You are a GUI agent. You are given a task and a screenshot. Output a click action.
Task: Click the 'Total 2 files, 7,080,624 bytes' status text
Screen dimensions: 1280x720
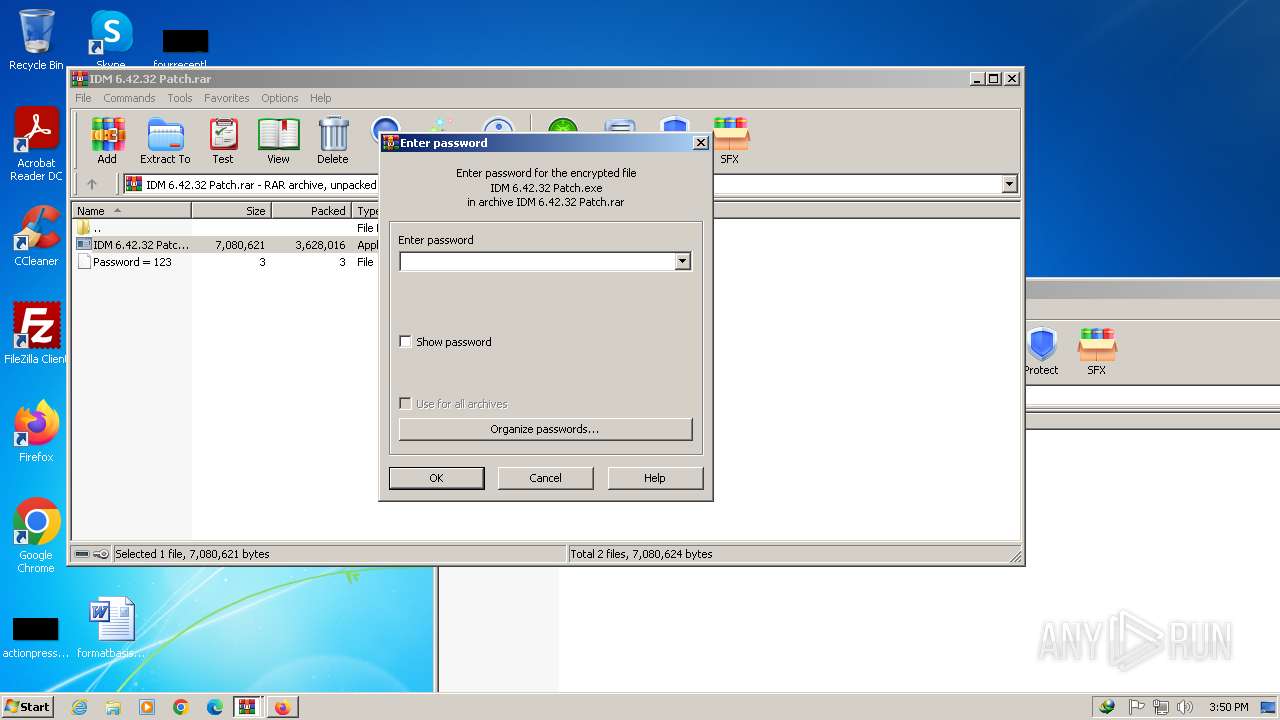click(641, 554)
